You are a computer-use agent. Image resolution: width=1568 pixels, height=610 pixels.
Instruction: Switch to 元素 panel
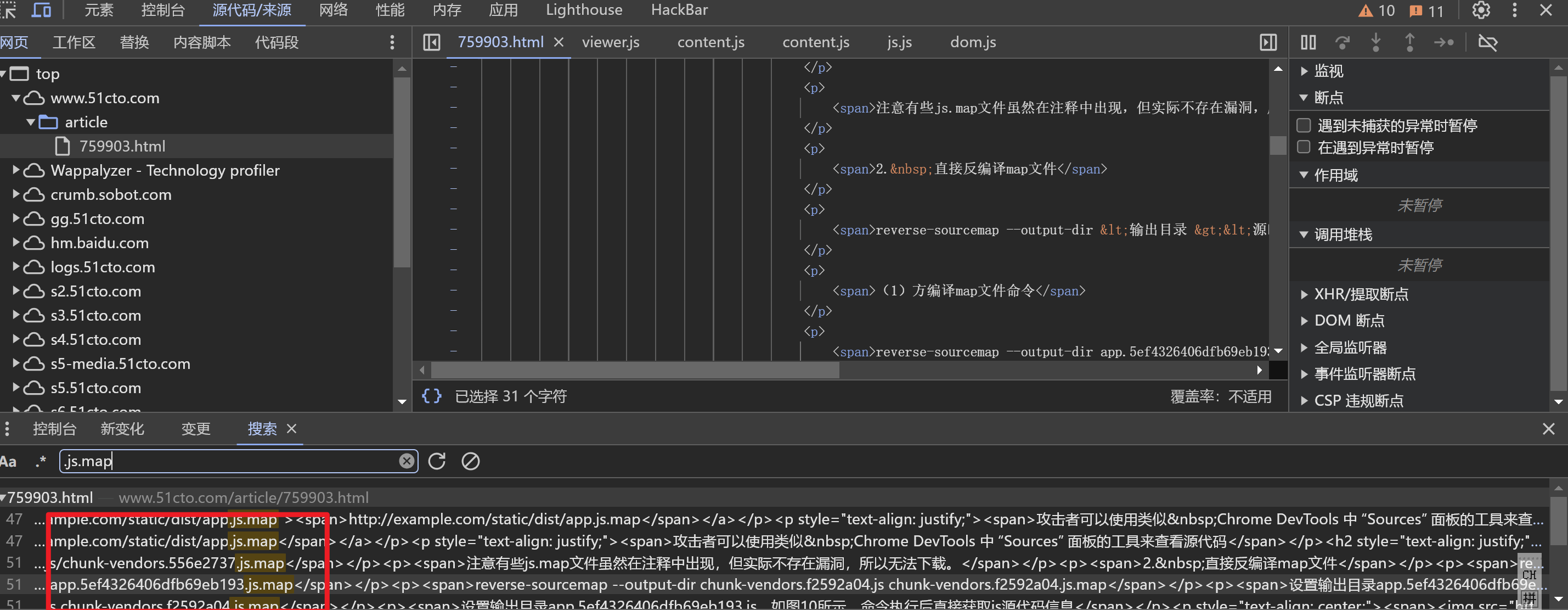[x=99, y=10]
